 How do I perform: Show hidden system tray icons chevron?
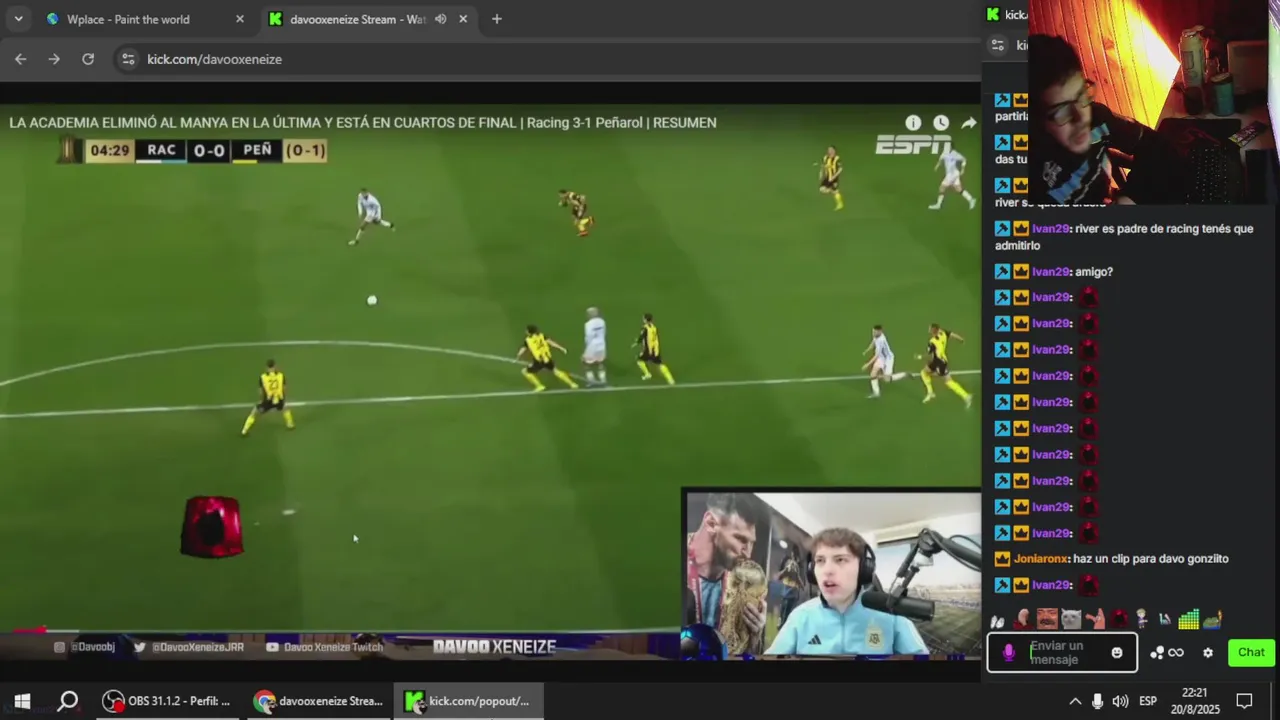[x=1075, y=701]
